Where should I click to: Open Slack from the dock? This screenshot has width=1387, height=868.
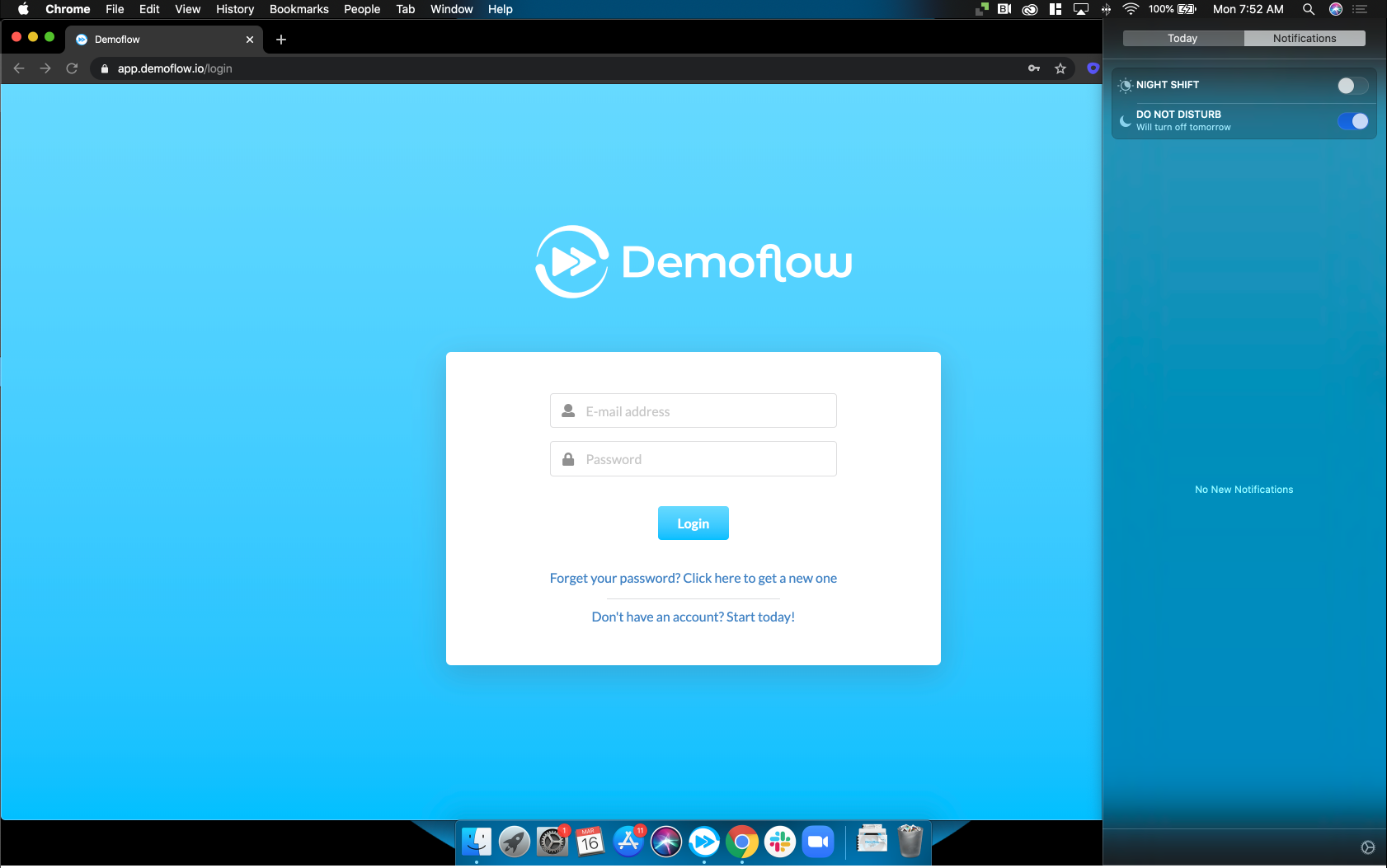pos(780,842)
